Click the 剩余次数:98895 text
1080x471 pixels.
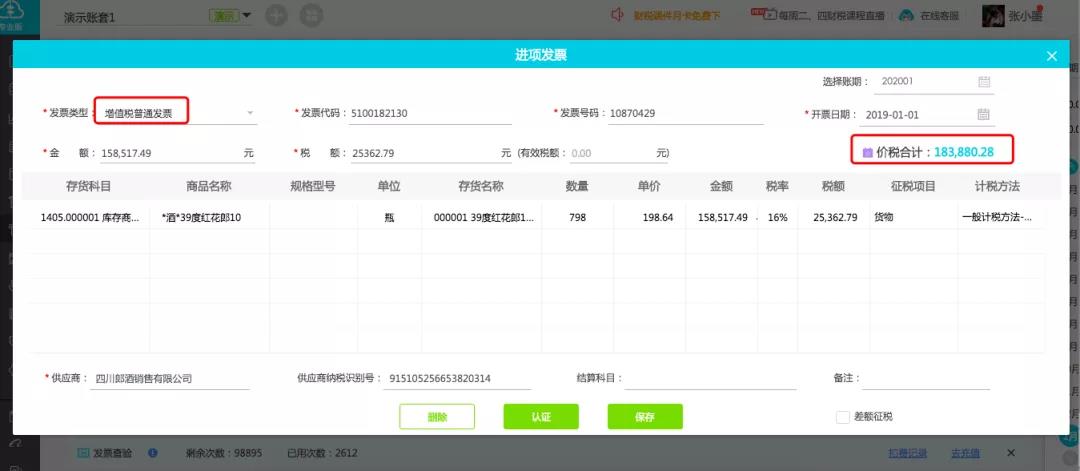click(224, 453)
